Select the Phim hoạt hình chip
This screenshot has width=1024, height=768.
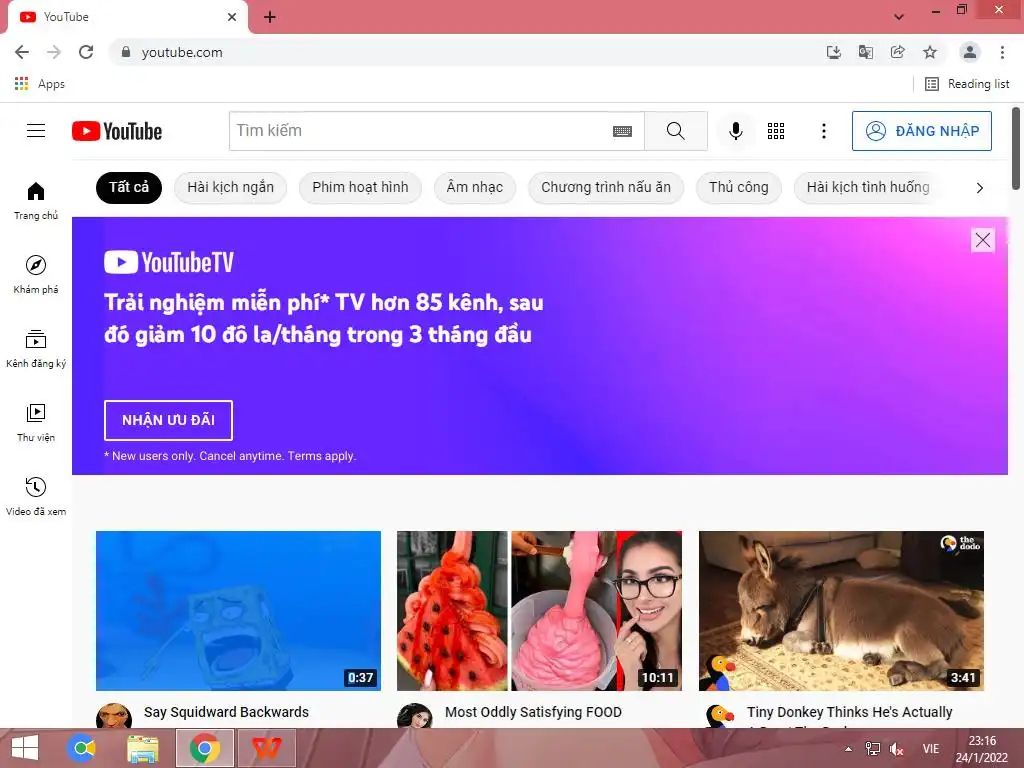[x=360, y=187]
